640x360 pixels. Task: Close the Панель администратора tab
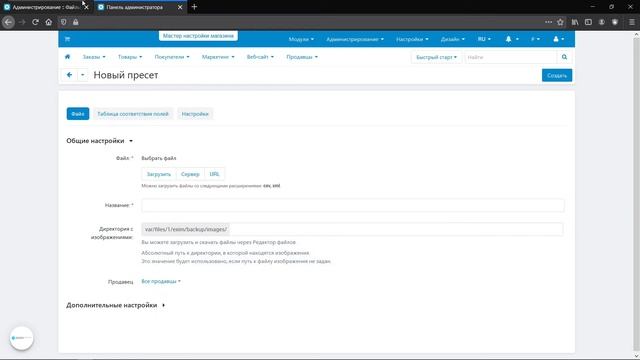(x=180, y=7)
